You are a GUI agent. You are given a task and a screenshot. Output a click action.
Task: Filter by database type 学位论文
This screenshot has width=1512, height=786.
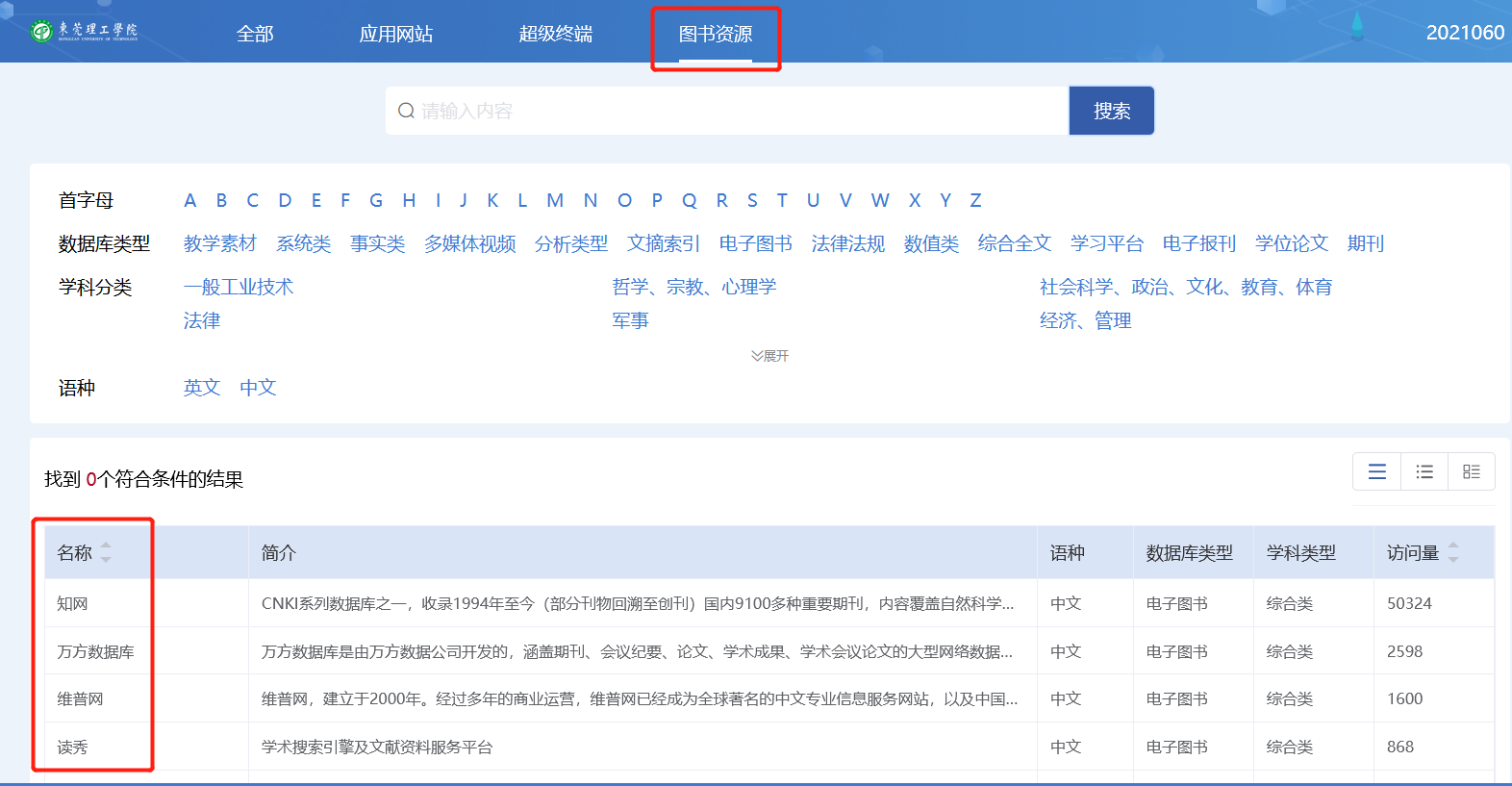point(1292,243)
